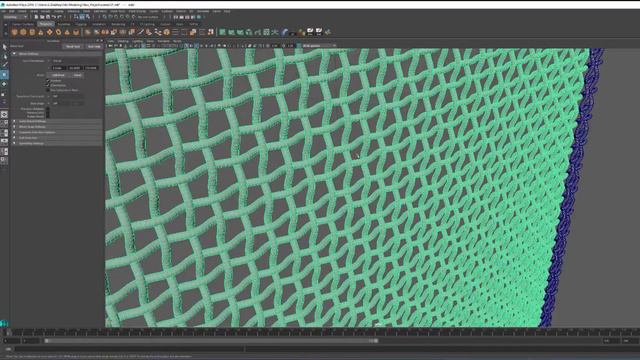Screen dimensions: 640x360
Task: Click the first move coordinate field
Action: click(58, 68)
